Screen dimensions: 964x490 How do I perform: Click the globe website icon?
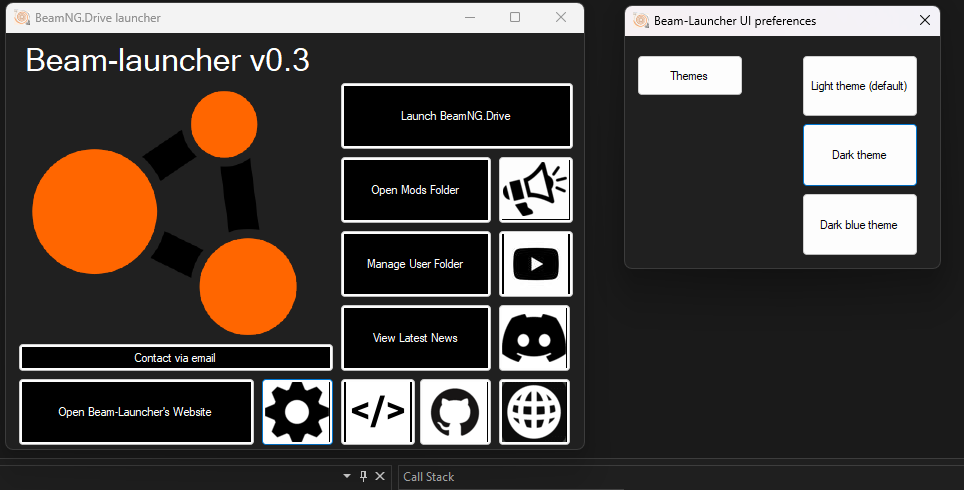tap(534, 411)
